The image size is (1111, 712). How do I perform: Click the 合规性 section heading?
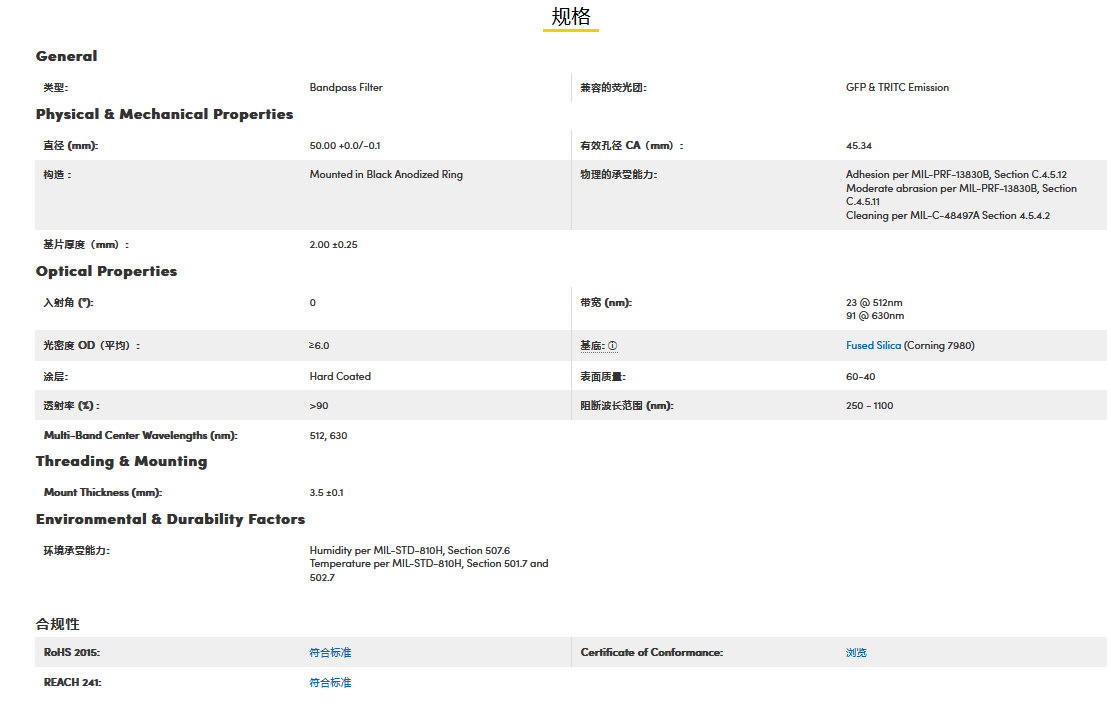point(57,624)
